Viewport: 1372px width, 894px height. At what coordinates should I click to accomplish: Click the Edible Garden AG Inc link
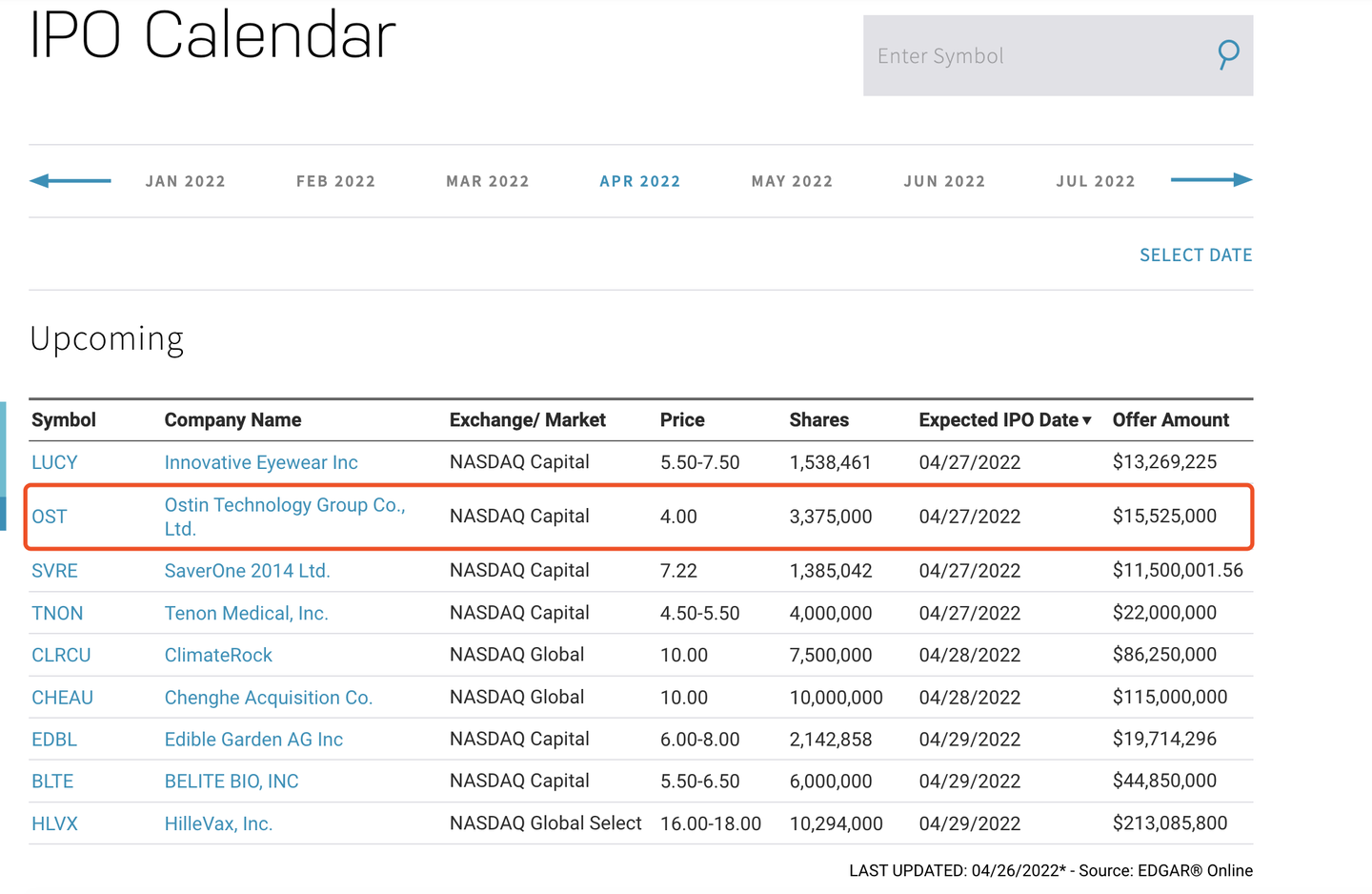(x=253, y=740)
